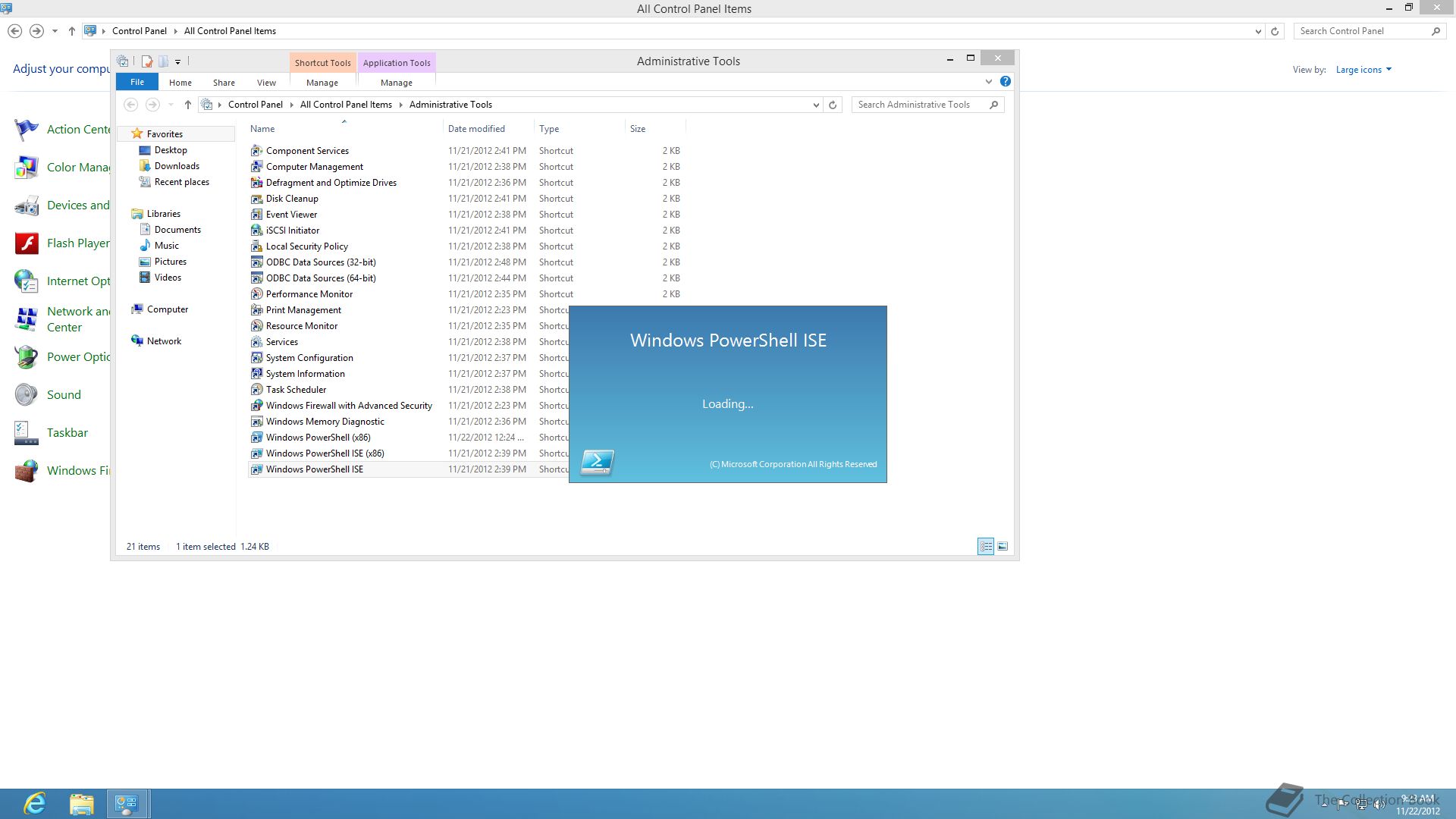
Task: Click the Defragment and Optimize Drives icon
Action: 257,183
